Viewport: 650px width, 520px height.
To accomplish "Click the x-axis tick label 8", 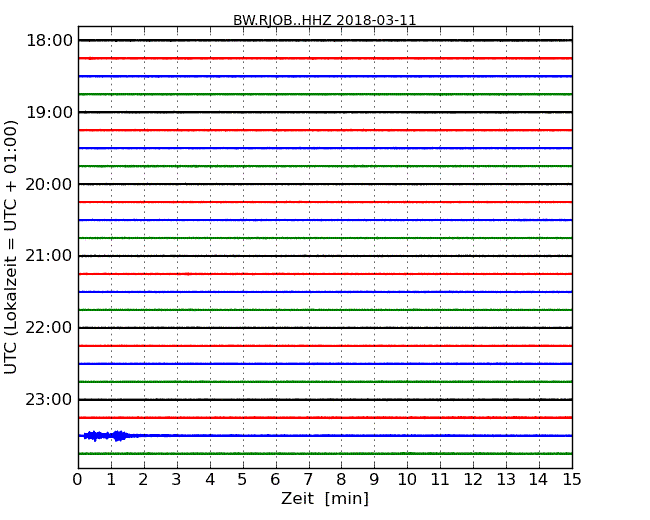I will [341, 480].
